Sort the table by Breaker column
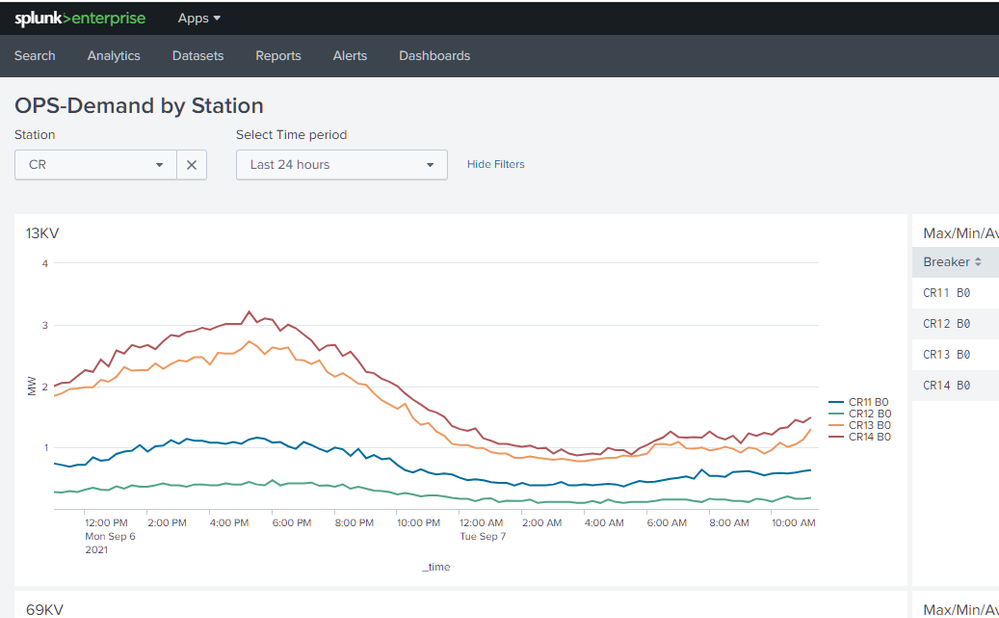The image size is (999, 618). pyautogui.click(x=952, y=262)
